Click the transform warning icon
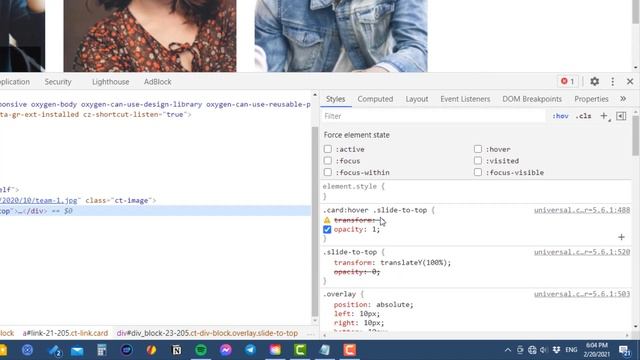The height and width of the screenshot is (360, 640). click(327, 220)
